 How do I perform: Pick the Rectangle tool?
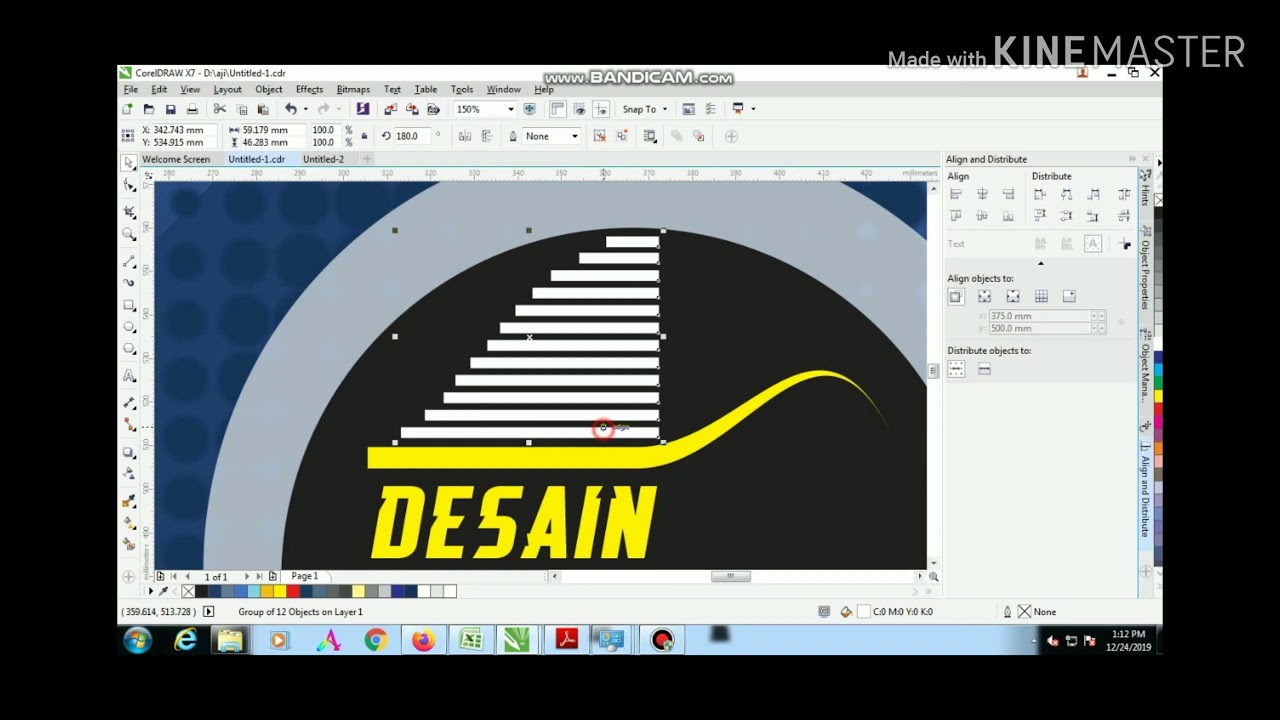click(129, 305)
